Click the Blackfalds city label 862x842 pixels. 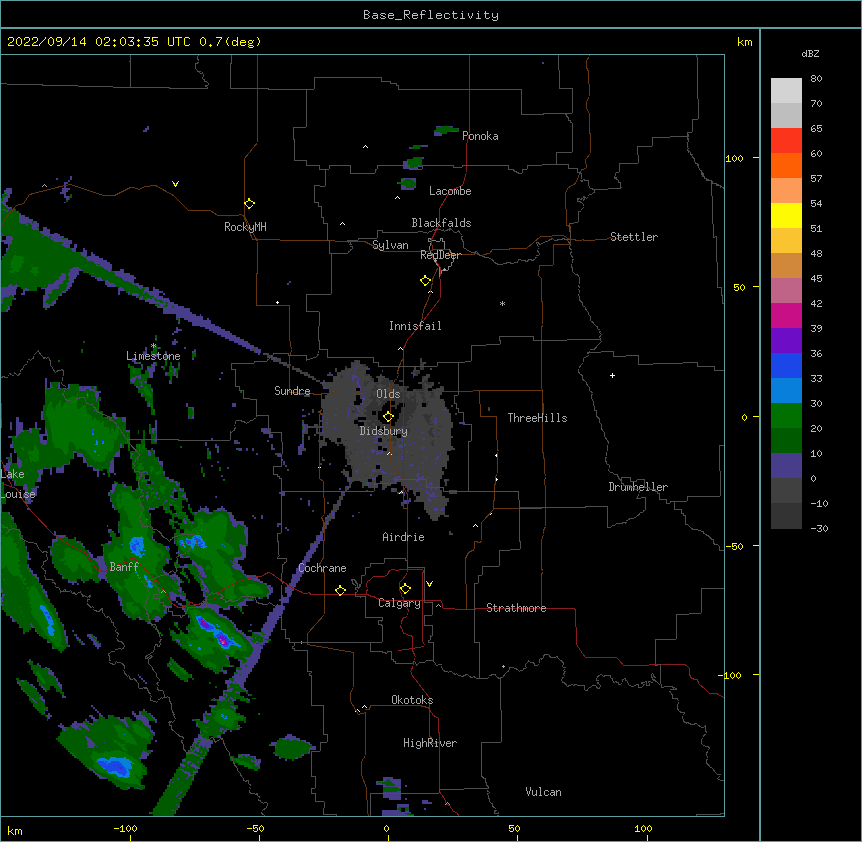441,223
